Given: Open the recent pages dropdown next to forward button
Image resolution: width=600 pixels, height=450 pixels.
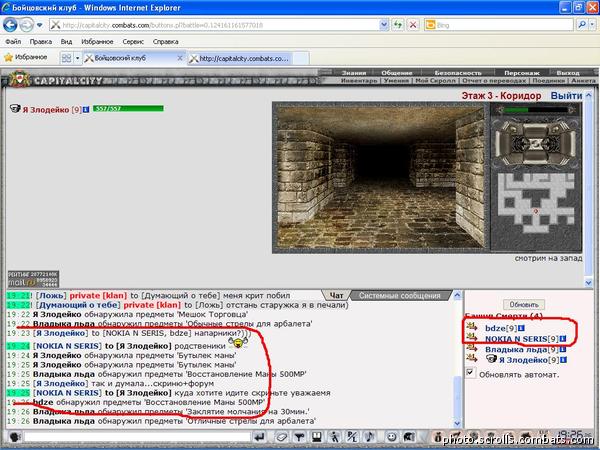Looking at the screenshot, I should tap(40, 25).
